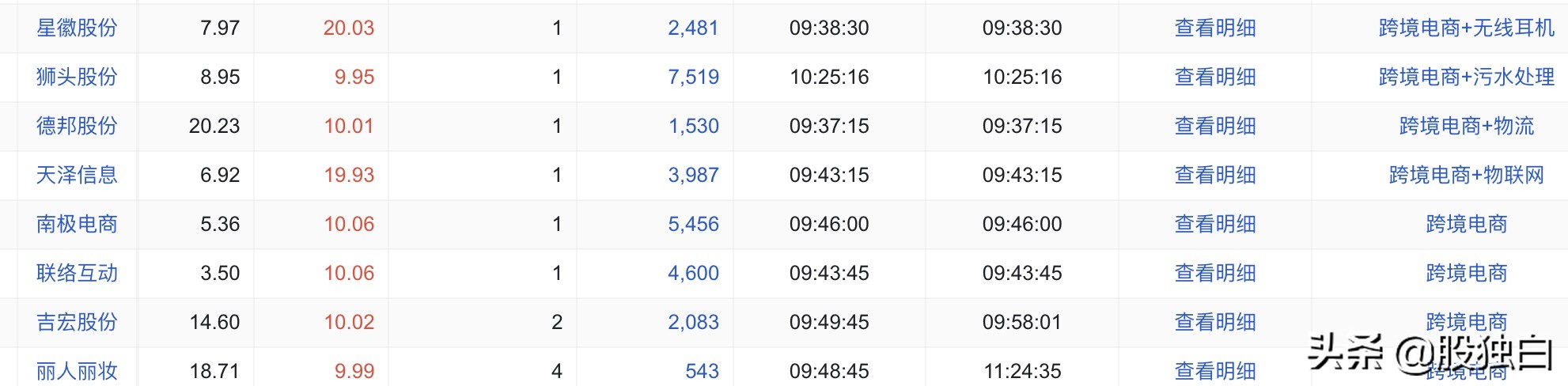The height and width of the screenshot is (386, 1568).
Task: Open the 狮头股份 stock link
Action: 77,77
